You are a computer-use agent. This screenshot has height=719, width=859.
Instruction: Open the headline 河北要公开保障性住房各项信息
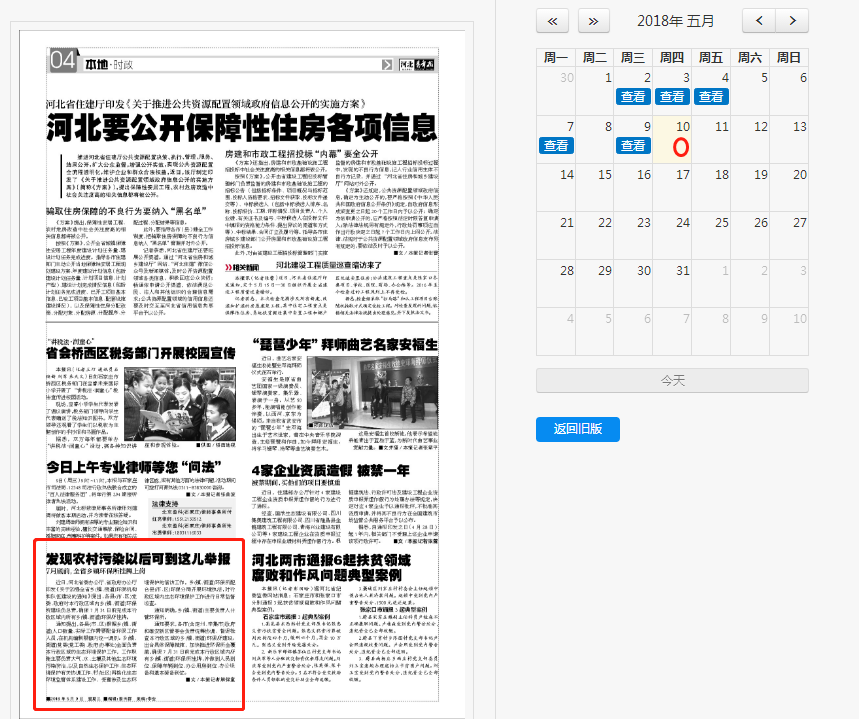242,128
